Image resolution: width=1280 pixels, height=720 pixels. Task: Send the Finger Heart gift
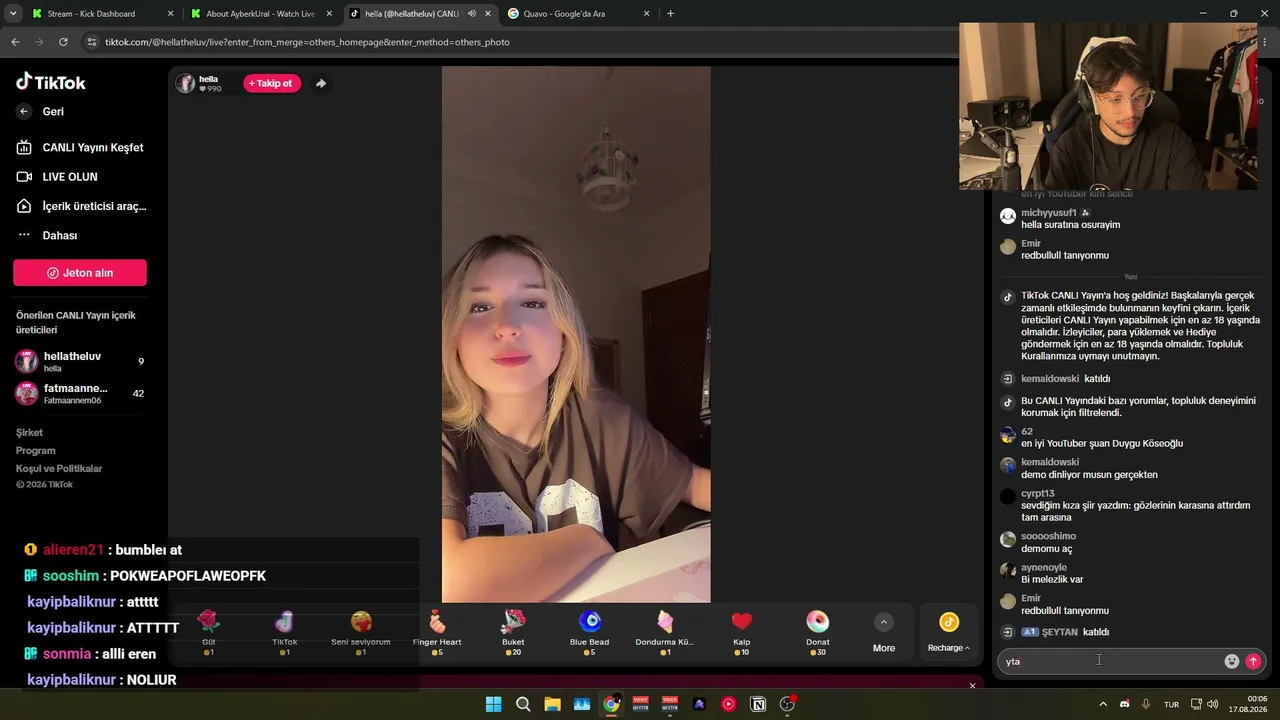pos(437,634)
